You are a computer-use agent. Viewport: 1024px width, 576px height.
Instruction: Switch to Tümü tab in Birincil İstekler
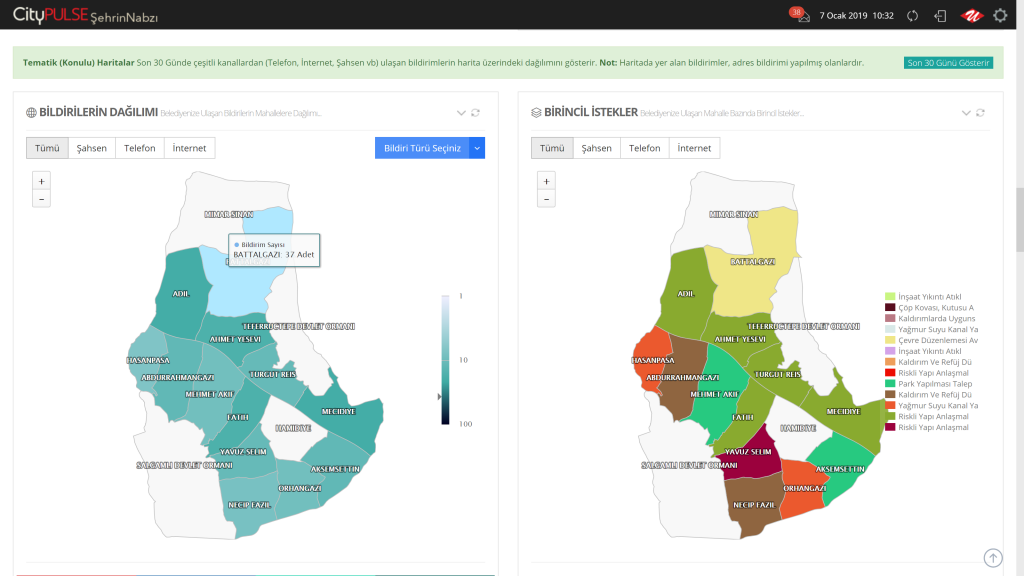tap(552, 148)
